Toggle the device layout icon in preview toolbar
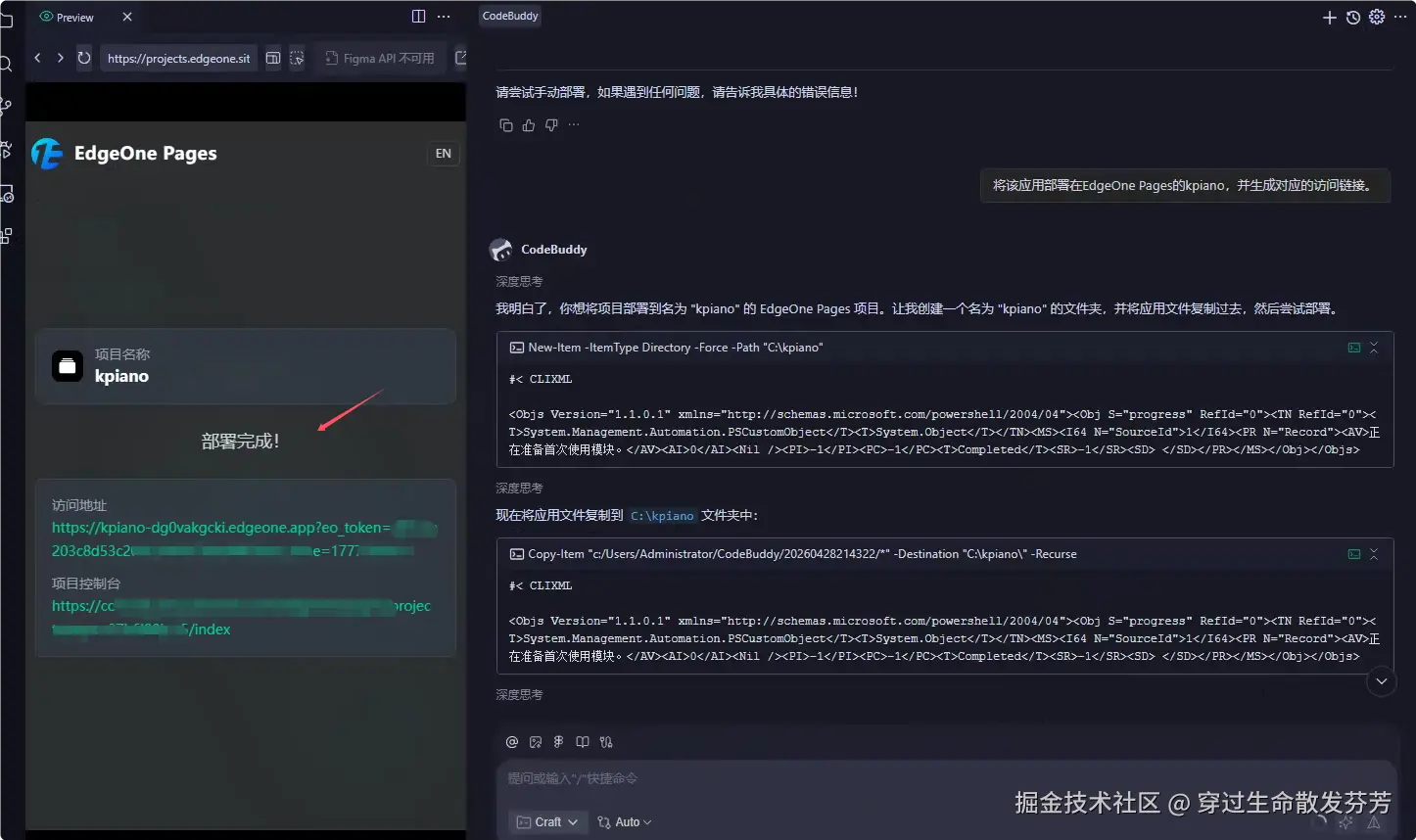 273,58
